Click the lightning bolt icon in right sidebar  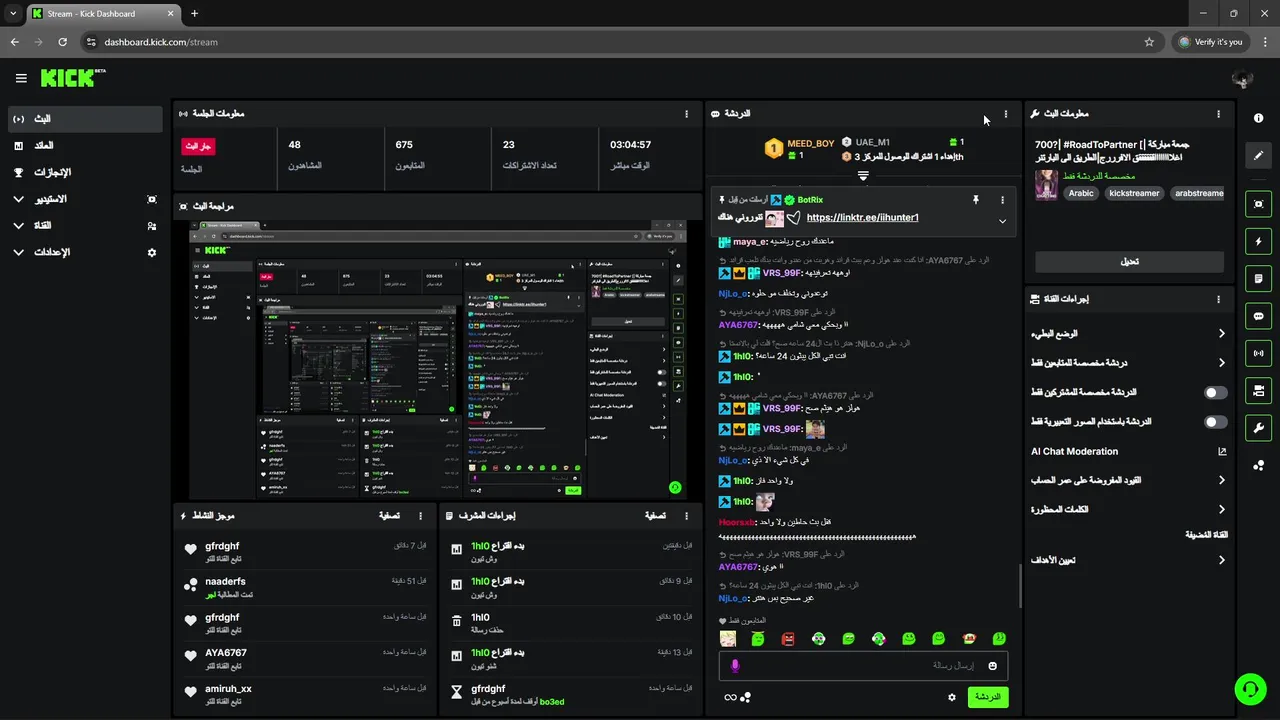(x=1258, y=241)
